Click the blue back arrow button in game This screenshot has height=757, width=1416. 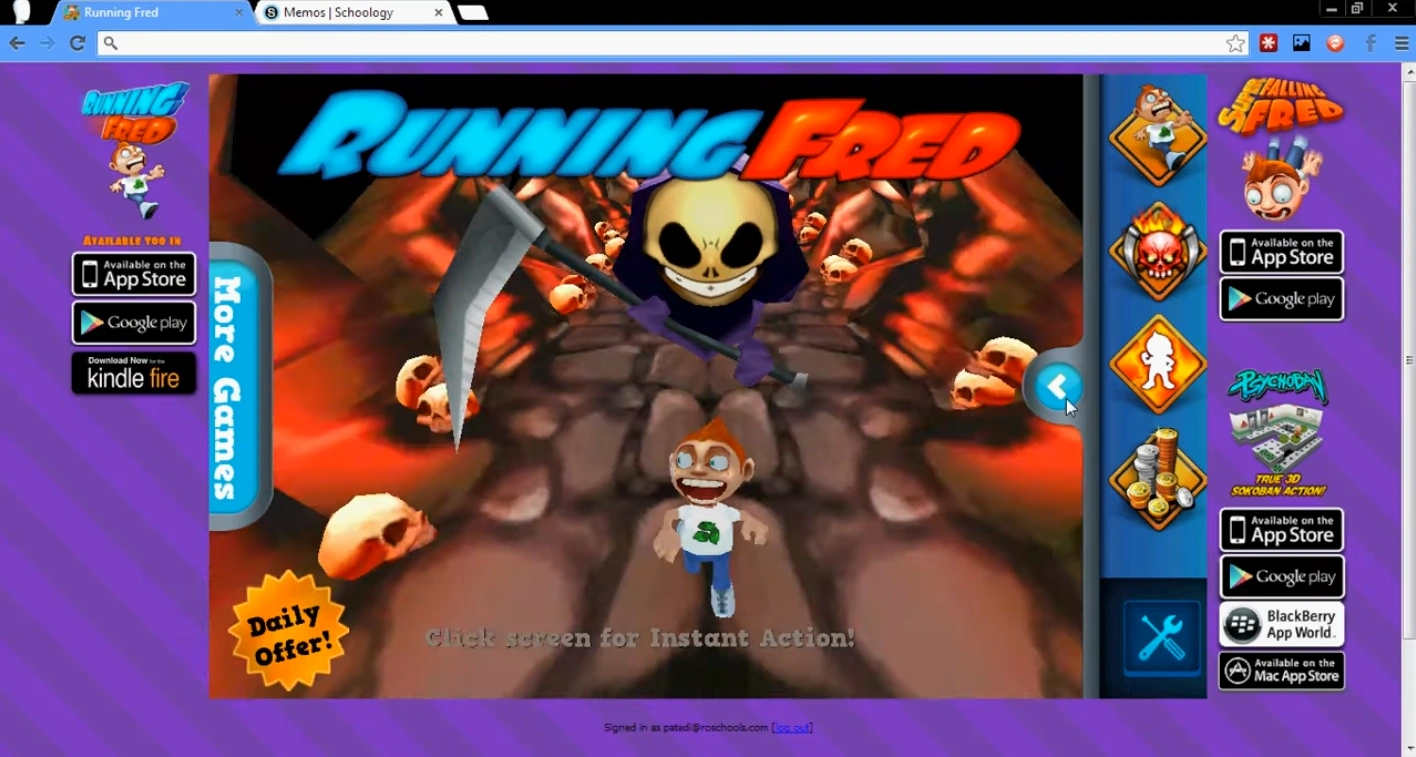coord(1058,387)
